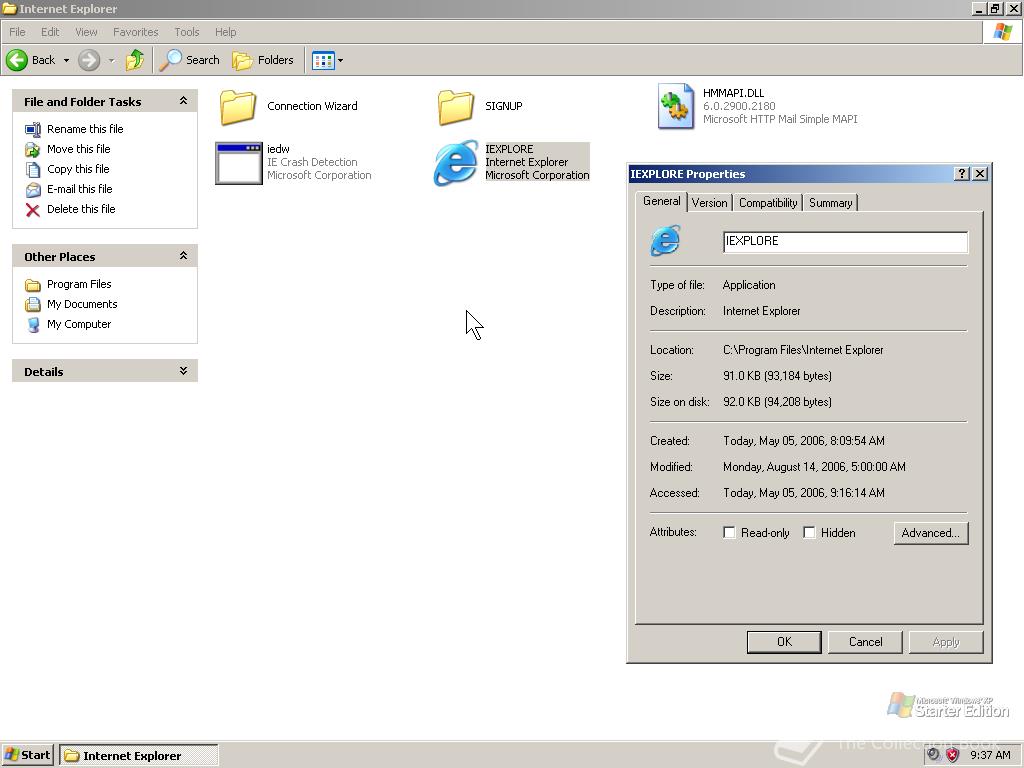Click the Forward arrow icon
This screenshot has height=768, width=1024.
coord(89,60)
